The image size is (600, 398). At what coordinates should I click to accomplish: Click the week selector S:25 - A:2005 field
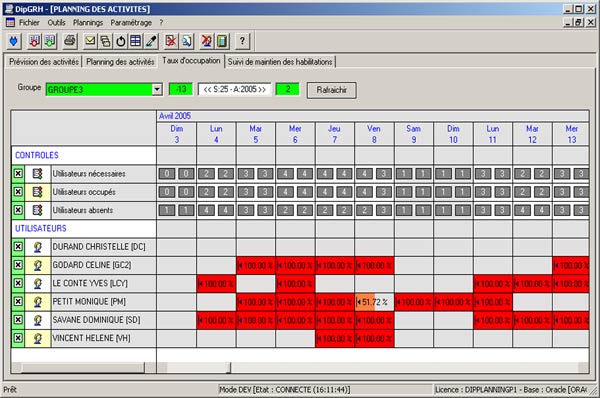pos(234,90)
